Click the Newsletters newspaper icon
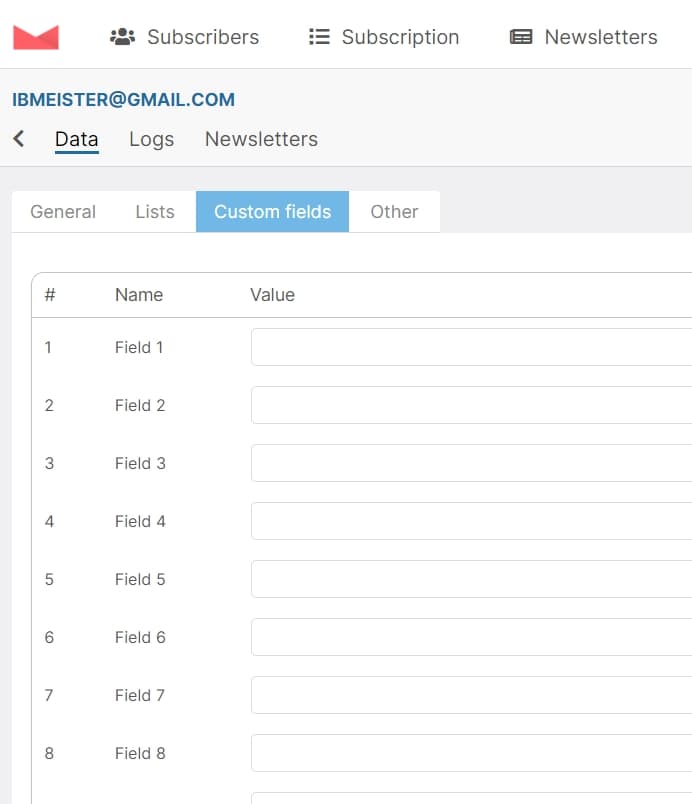Viewport: 692px width, 804px height. [x=521, y=37]
